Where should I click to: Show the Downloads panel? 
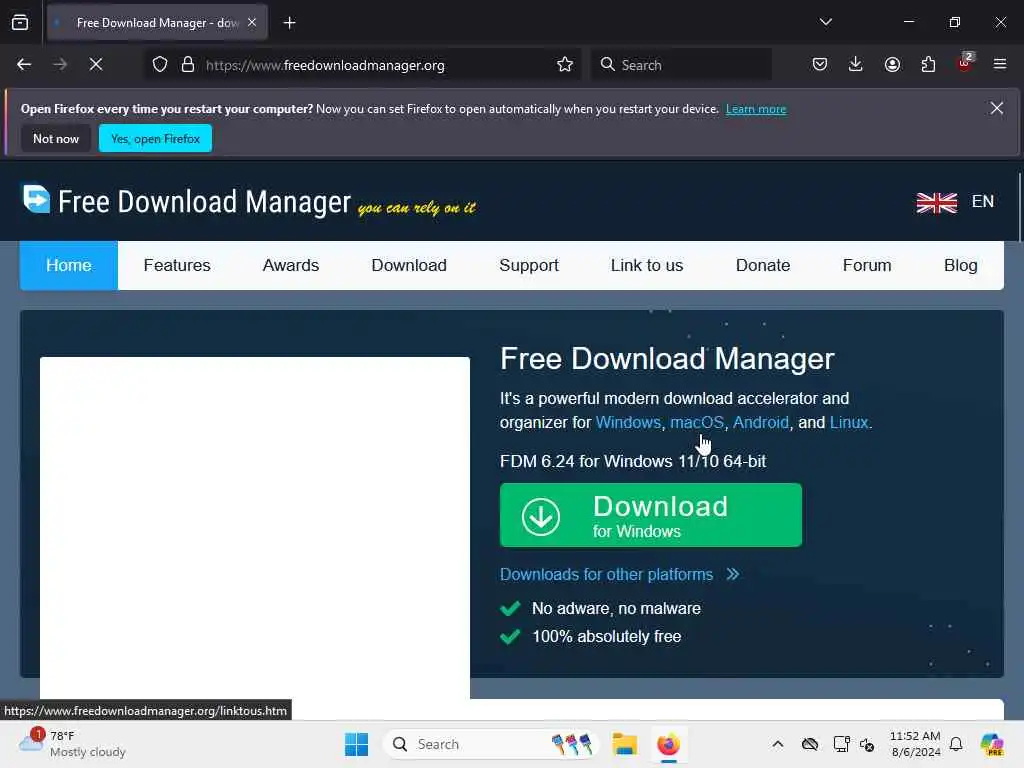point(856,65)
